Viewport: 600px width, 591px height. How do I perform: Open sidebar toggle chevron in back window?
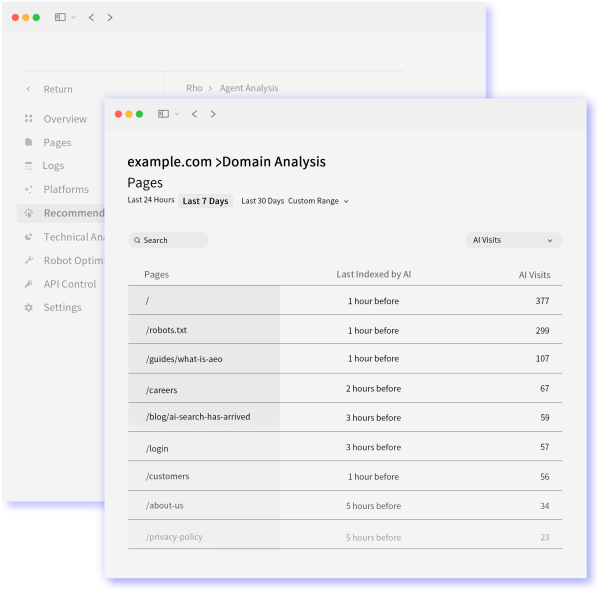coord(73,17)
